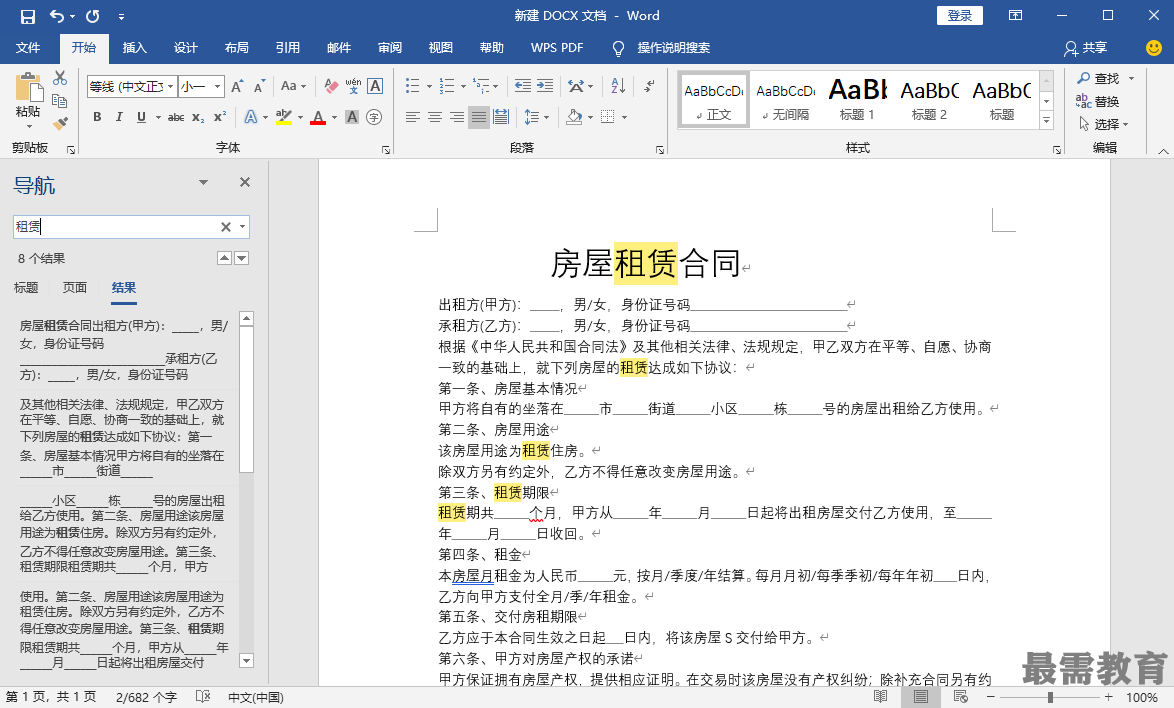Undo the last action
Viewport: 1174px width, 708px height.
tap(57, 16)
